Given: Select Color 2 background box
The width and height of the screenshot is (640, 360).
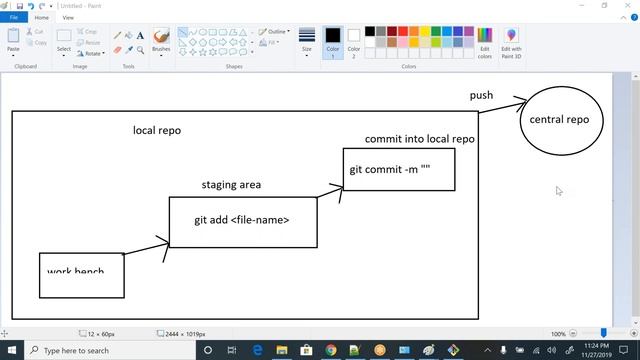Looking at the screenshot, I should pyautogui.click(x=353, y=43).
